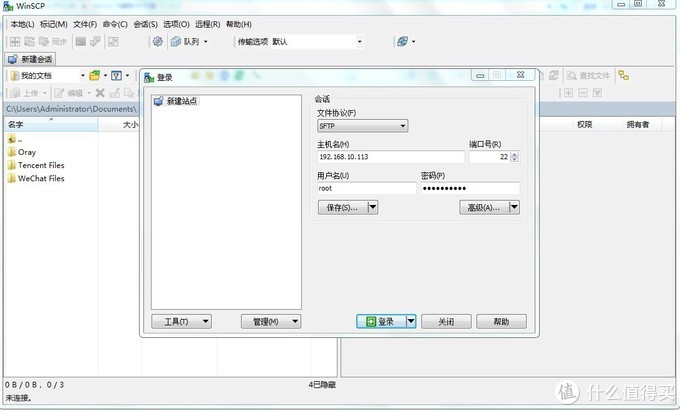The width and height of the screenshot is (680, 410).
Task: Focus the 用户名 username field
Action: click(365, 188)
